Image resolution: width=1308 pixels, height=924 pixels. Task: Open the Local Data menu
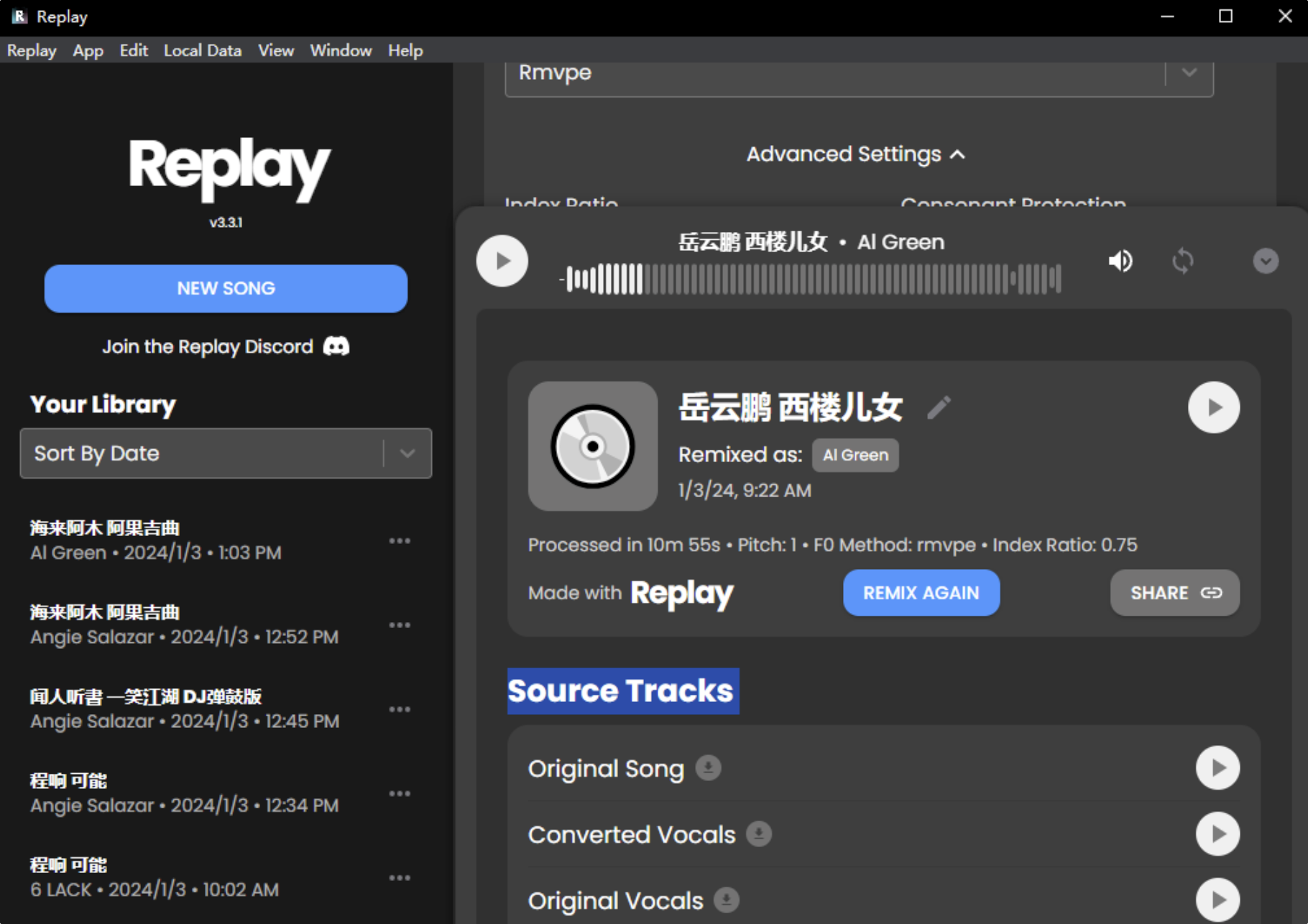[x=203, y=50]
